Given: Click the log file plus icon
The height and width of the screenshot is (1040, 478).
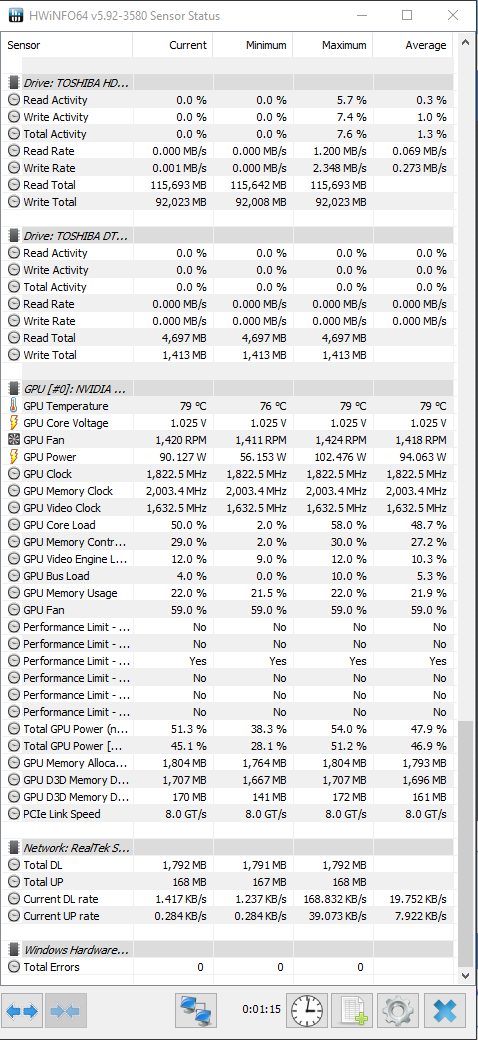Looking at the screenshot, I should pyautogui.click(x=352, y=1011).
